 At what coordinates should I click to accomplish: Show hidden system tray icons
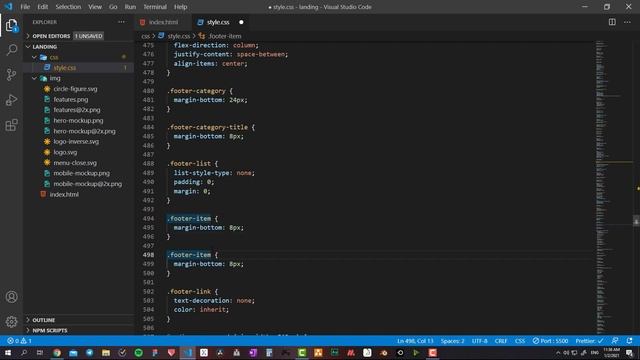pyautogui.click(x=558, y=353)
